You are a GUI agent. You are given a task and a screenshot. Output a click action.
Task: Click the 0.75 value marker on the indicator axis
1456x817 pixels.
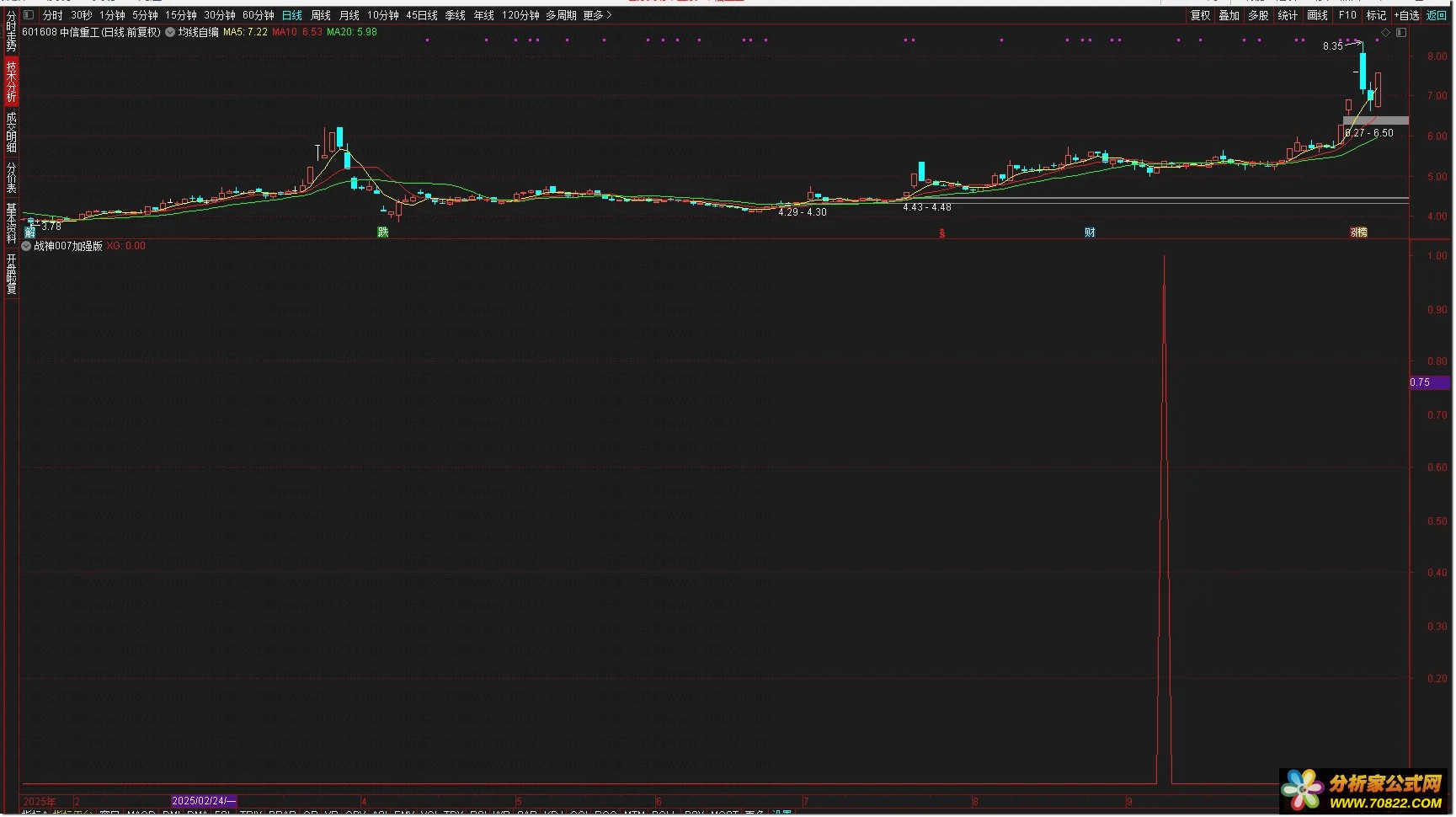(1421, 382)
